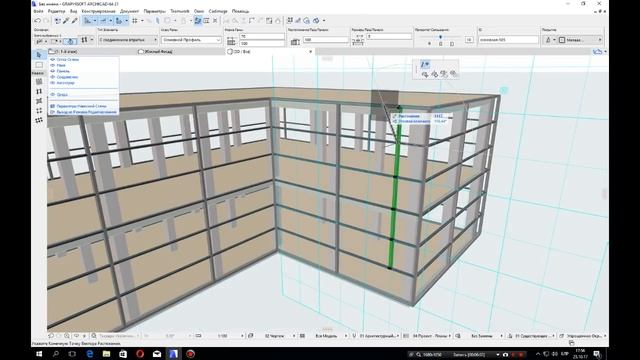The height and width of the screenshot is (360, 640).
Task: Click the Mail icon in taskbar
Action: pos(157,354)
